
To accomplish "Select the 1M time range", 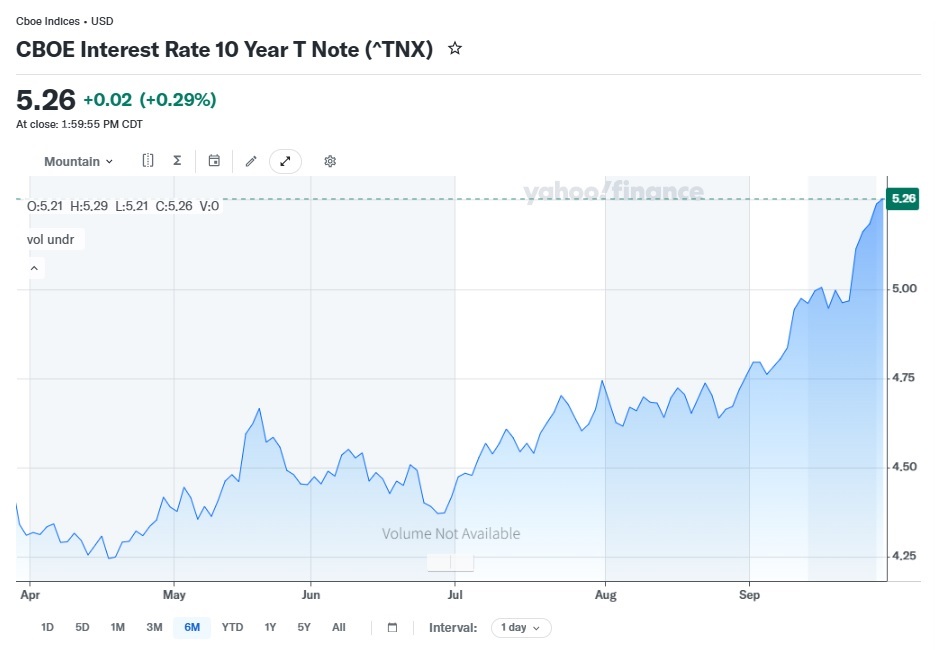I will click(x=118, y=627).
